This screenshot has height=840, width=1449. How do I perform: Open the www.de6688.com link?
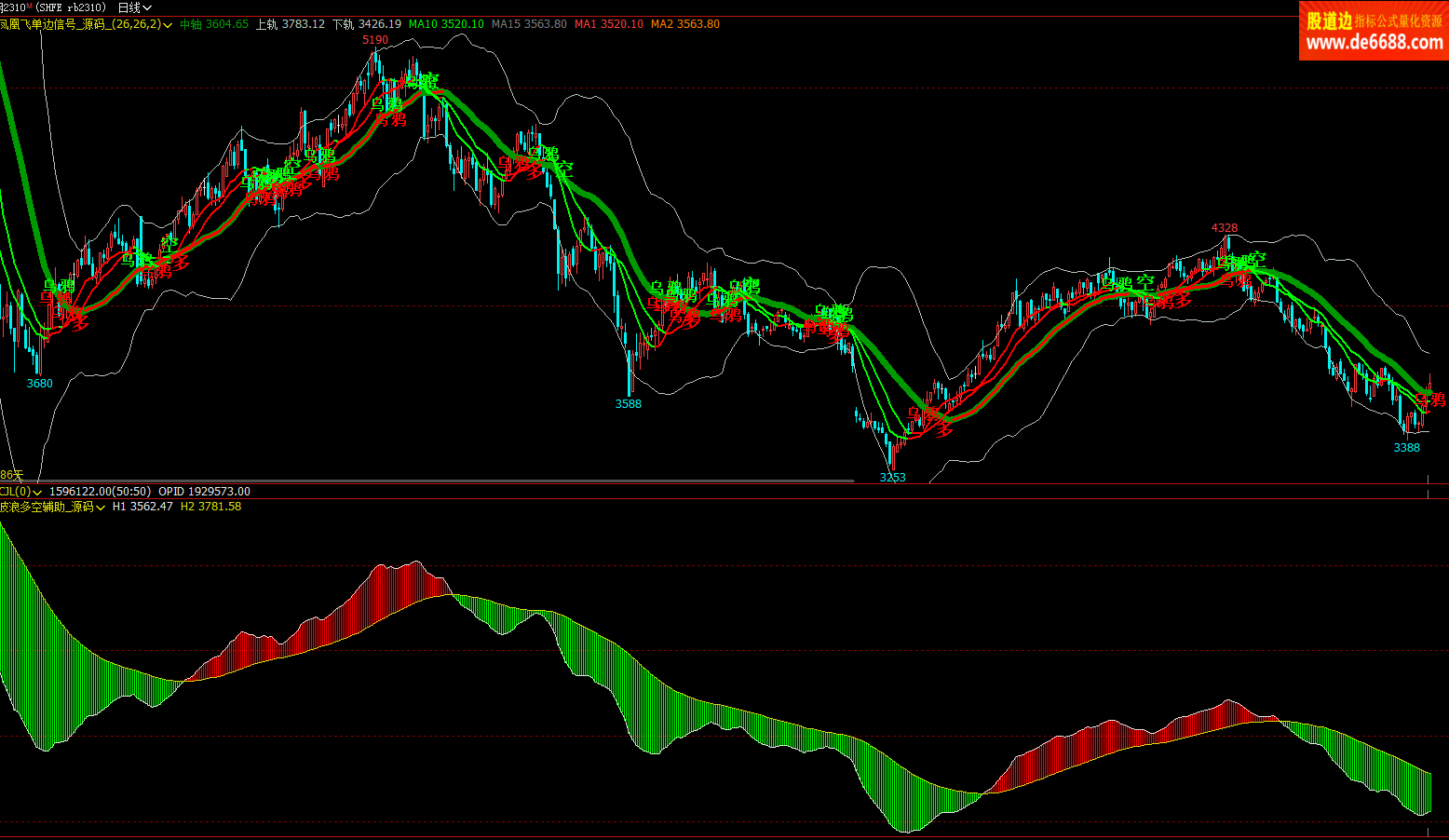pos(1374,44)
